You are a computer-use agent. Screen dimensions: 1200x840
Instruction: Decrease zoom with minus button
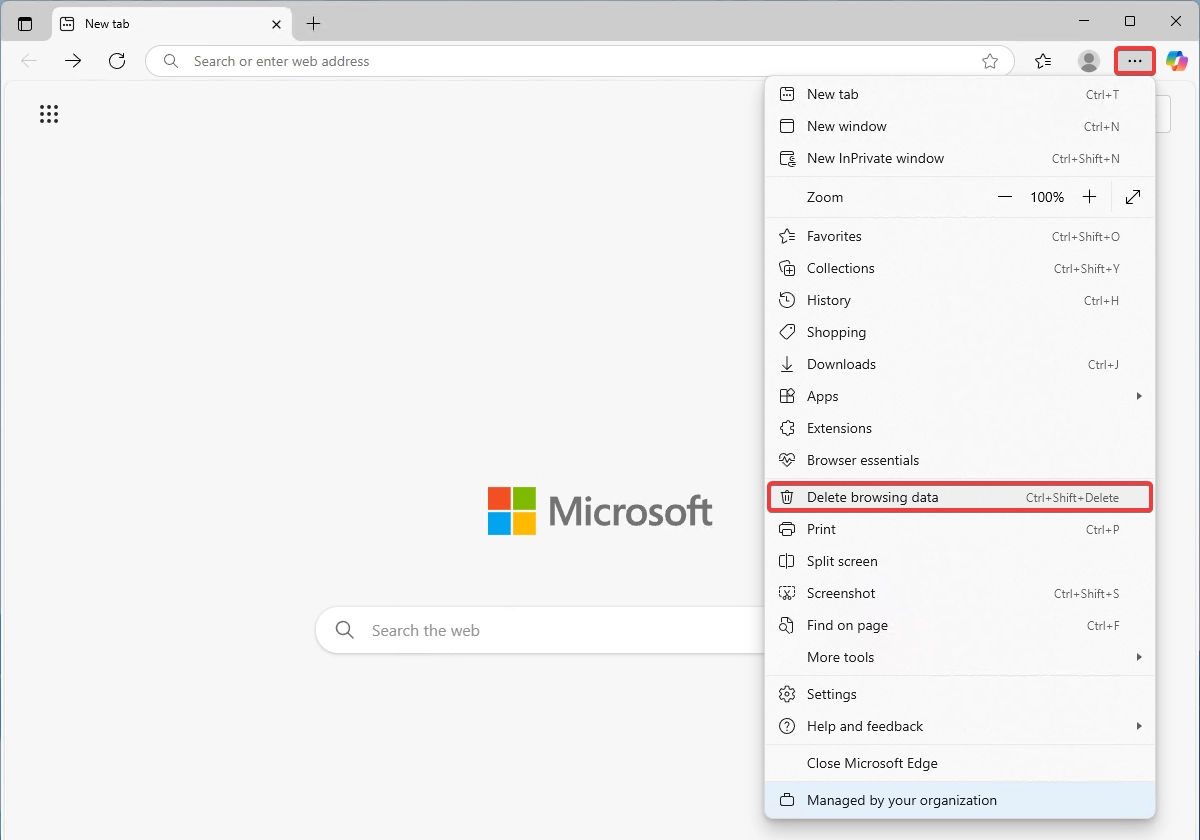point(1005,197)
